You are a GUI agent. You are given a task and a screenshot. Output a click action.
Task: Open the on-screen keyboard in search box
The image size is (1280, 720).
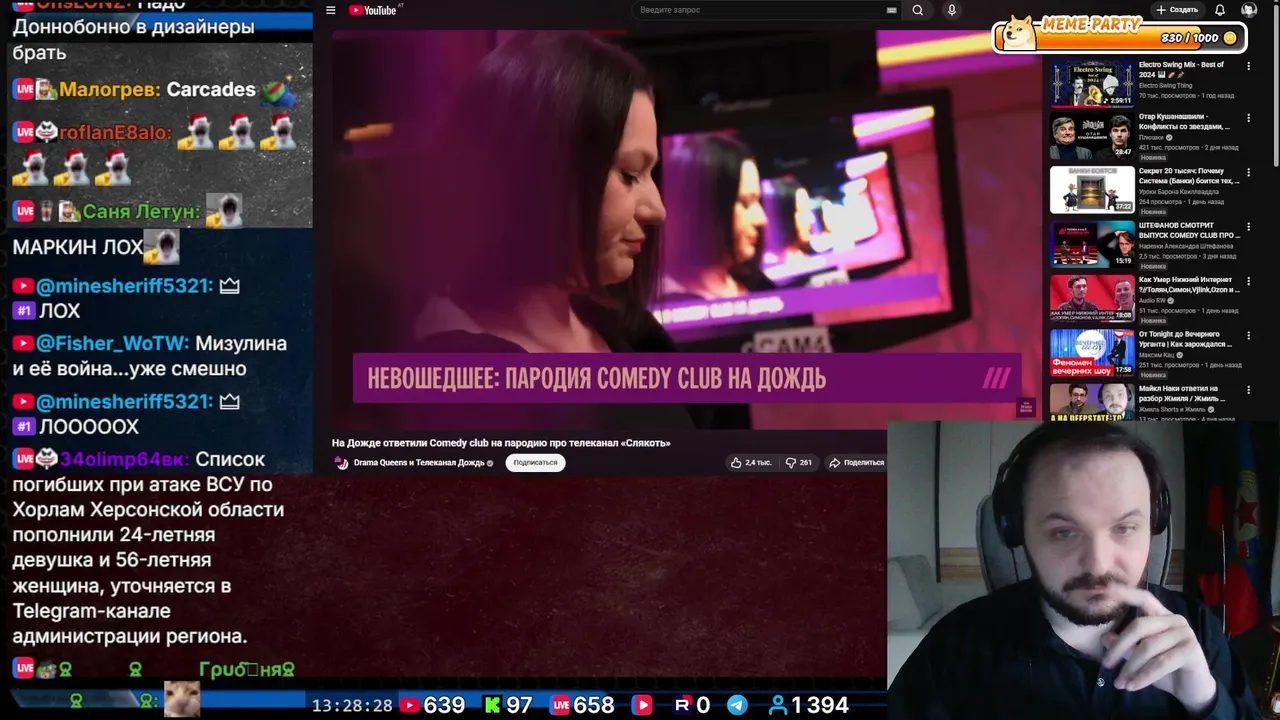click(891, 10)
